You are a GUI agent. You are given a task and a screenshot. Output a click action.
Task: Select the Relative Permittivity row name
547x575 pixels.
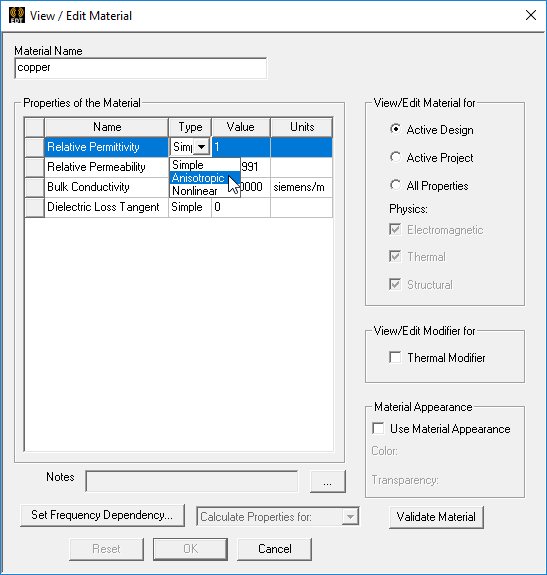pos(106,147)
